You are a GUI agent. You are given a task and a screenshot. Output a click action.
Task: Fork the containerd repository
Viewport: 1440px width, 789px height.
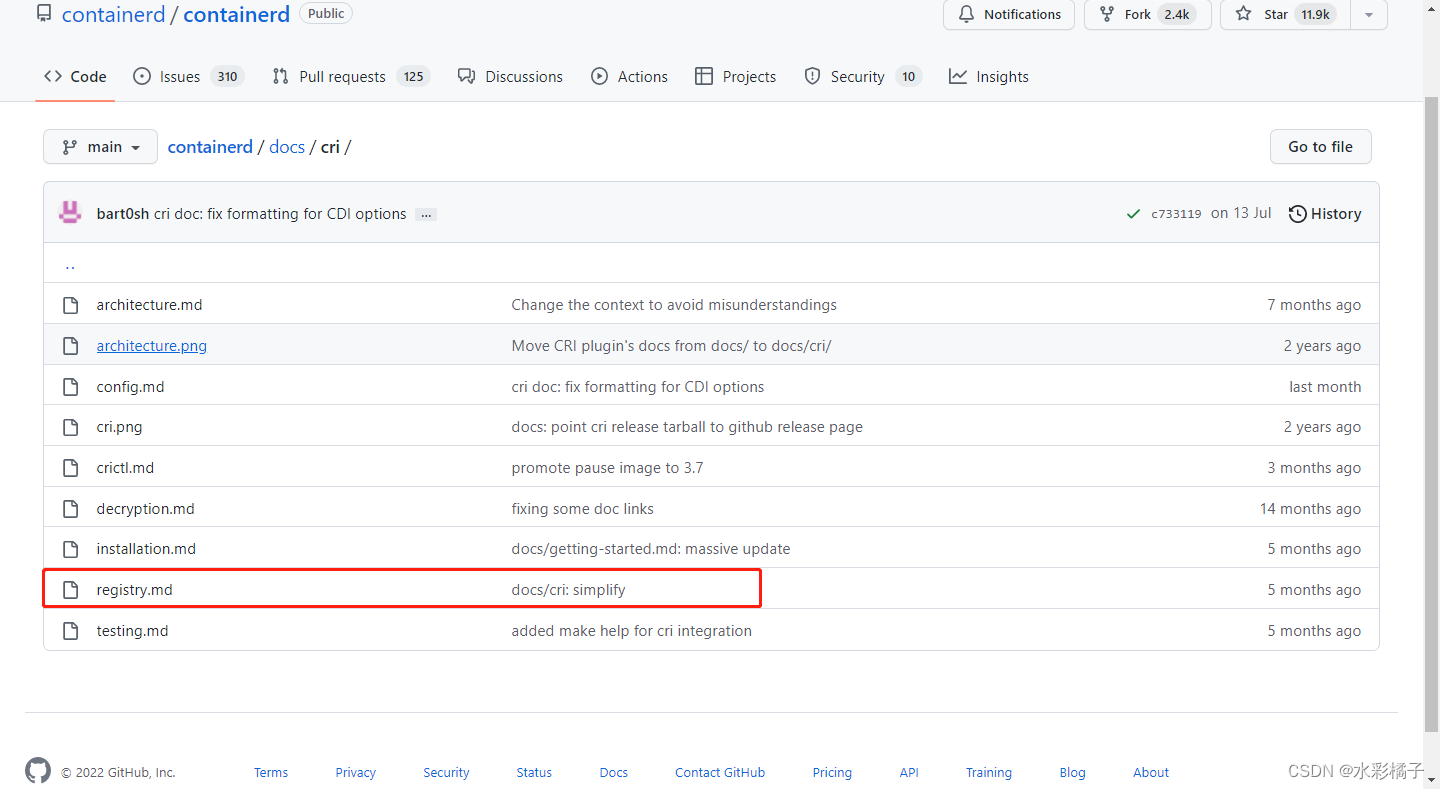pos(1148,14)
